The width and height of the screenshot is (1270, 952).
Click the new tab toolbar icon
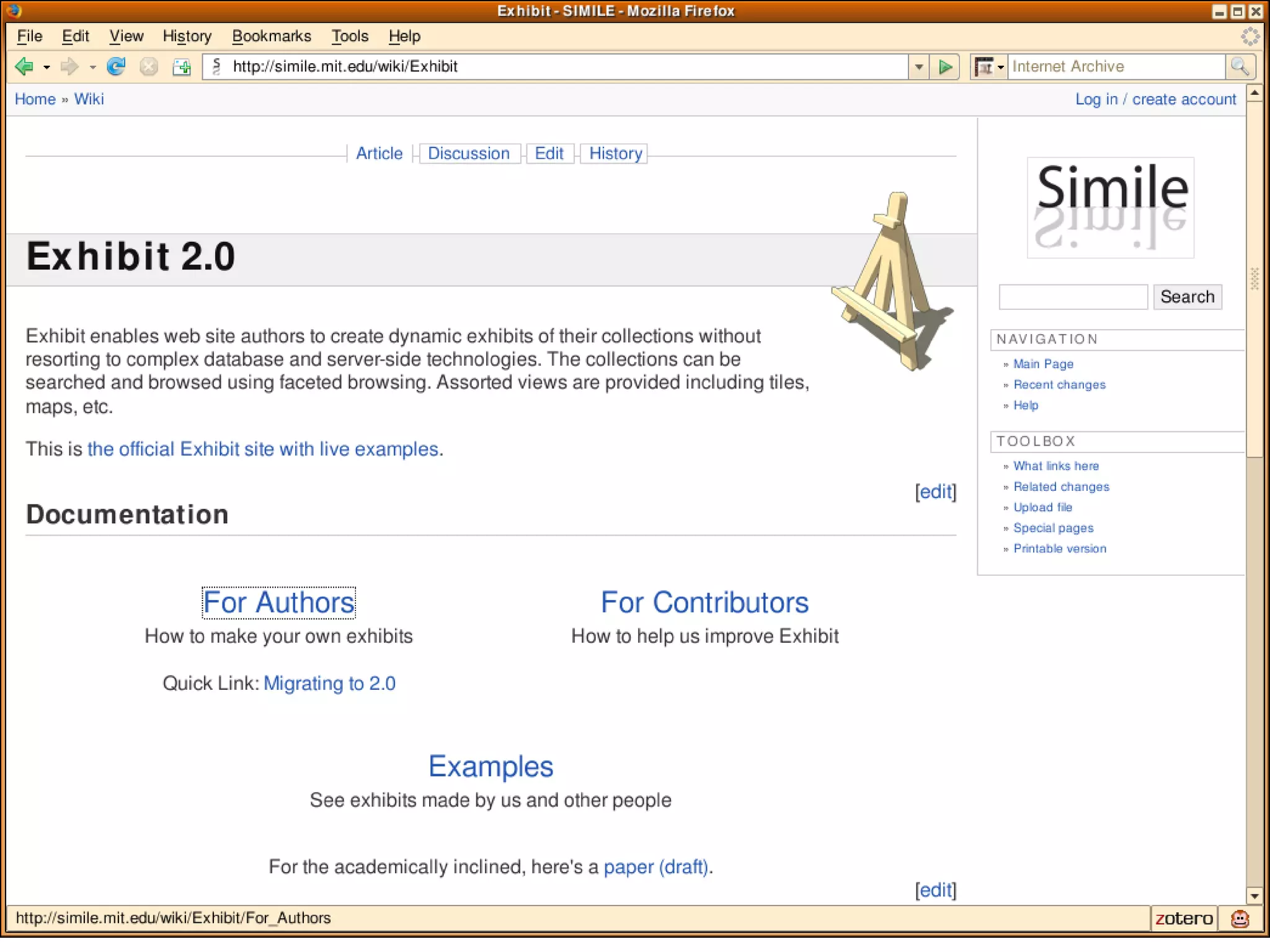(x=182, y=67)
